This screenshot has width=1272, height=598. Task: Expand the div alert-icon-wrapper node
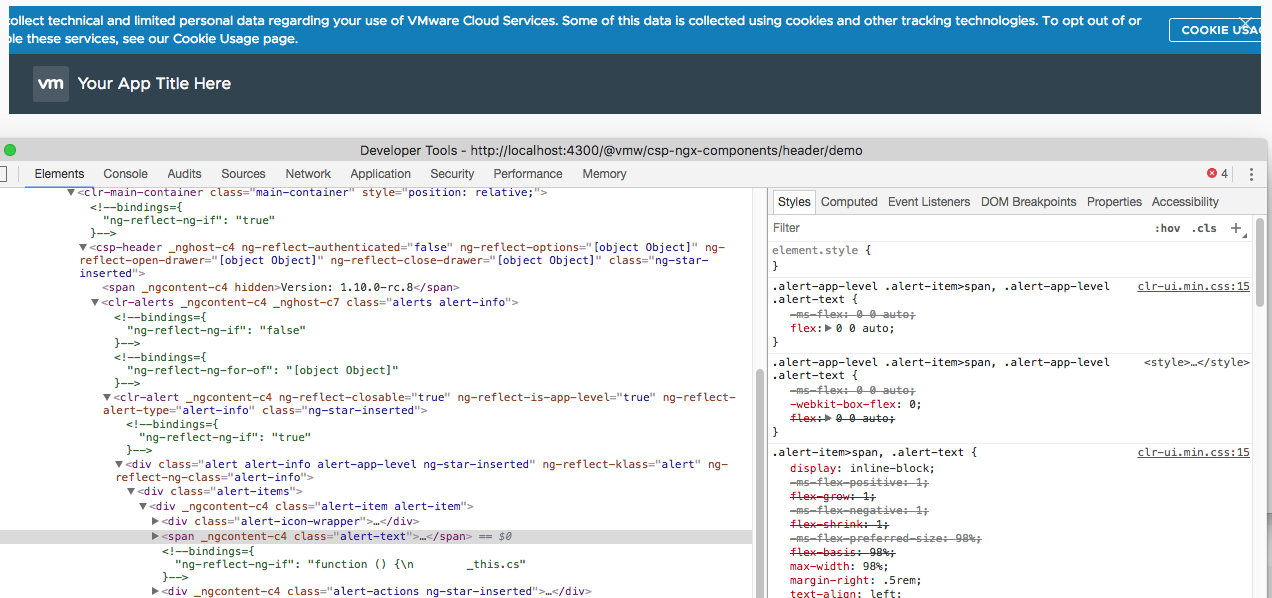point(155,521)
